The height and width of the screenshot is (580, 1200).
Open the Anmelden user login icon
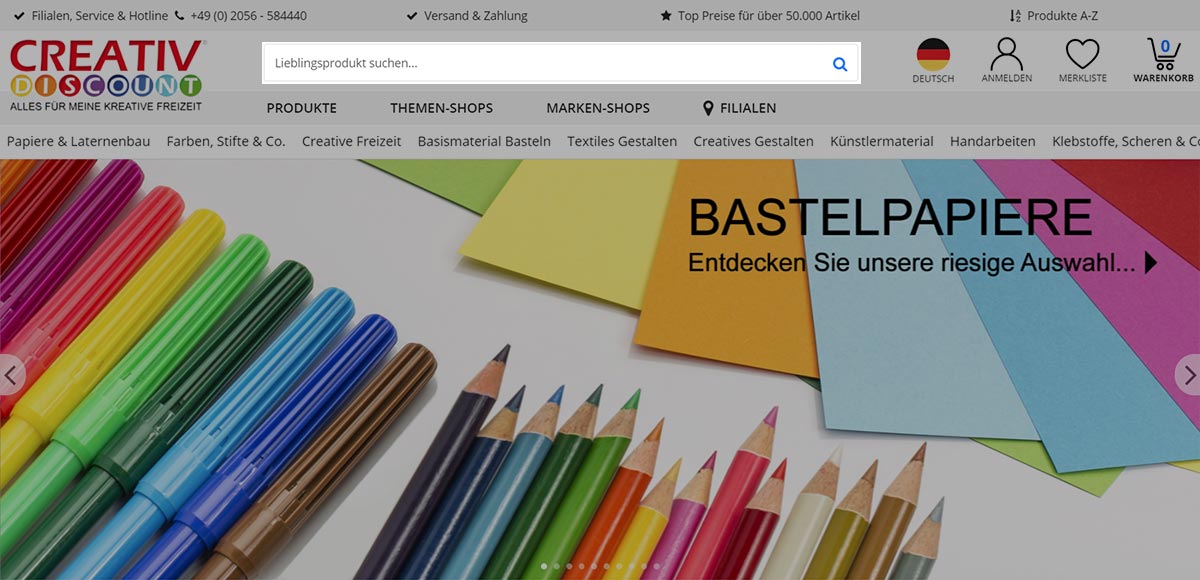1006,60
